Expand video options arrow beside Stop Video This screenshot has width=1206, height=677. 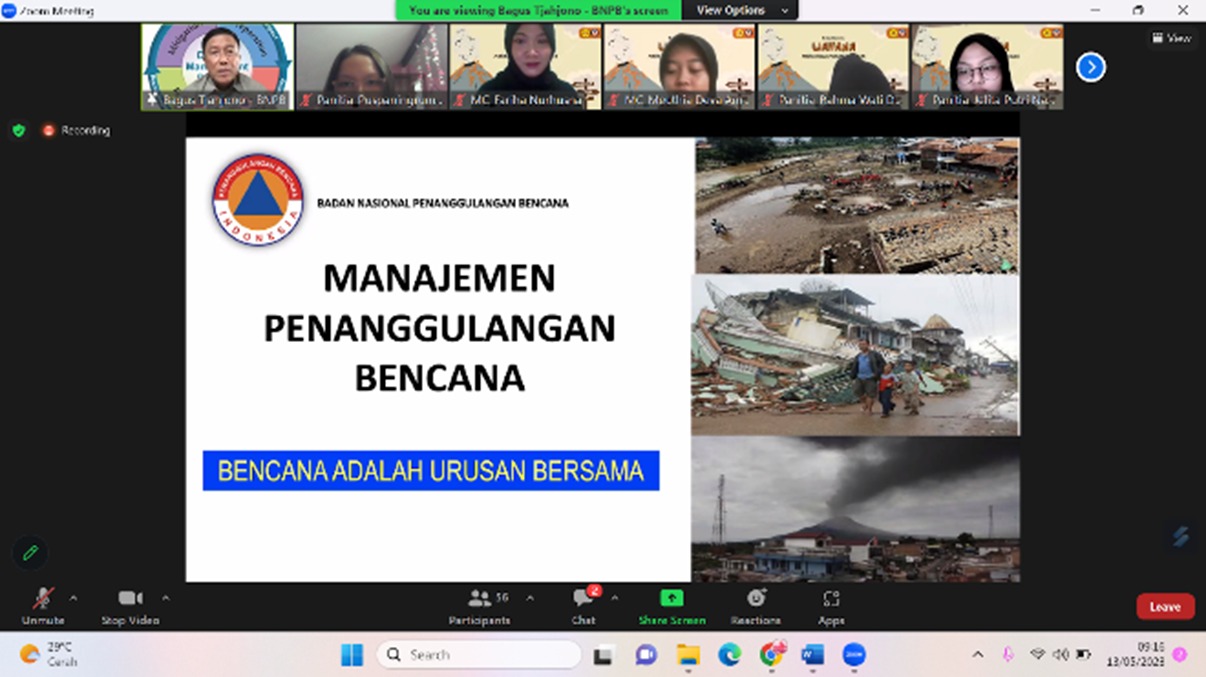(x=166, y=598)
